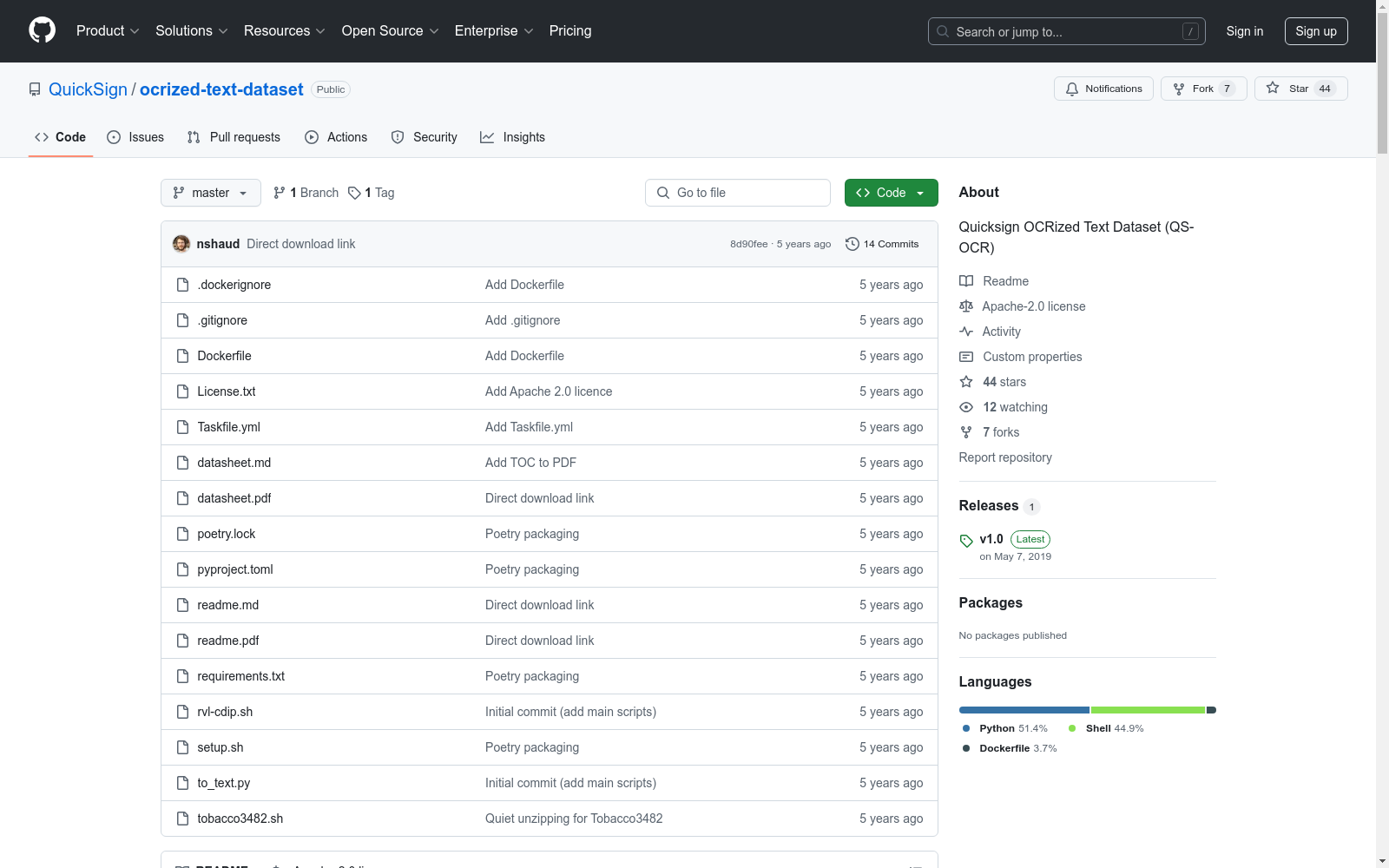Star the repository with Star button
This screenshot has height=868, width=1389.
tap(1300, 89)
